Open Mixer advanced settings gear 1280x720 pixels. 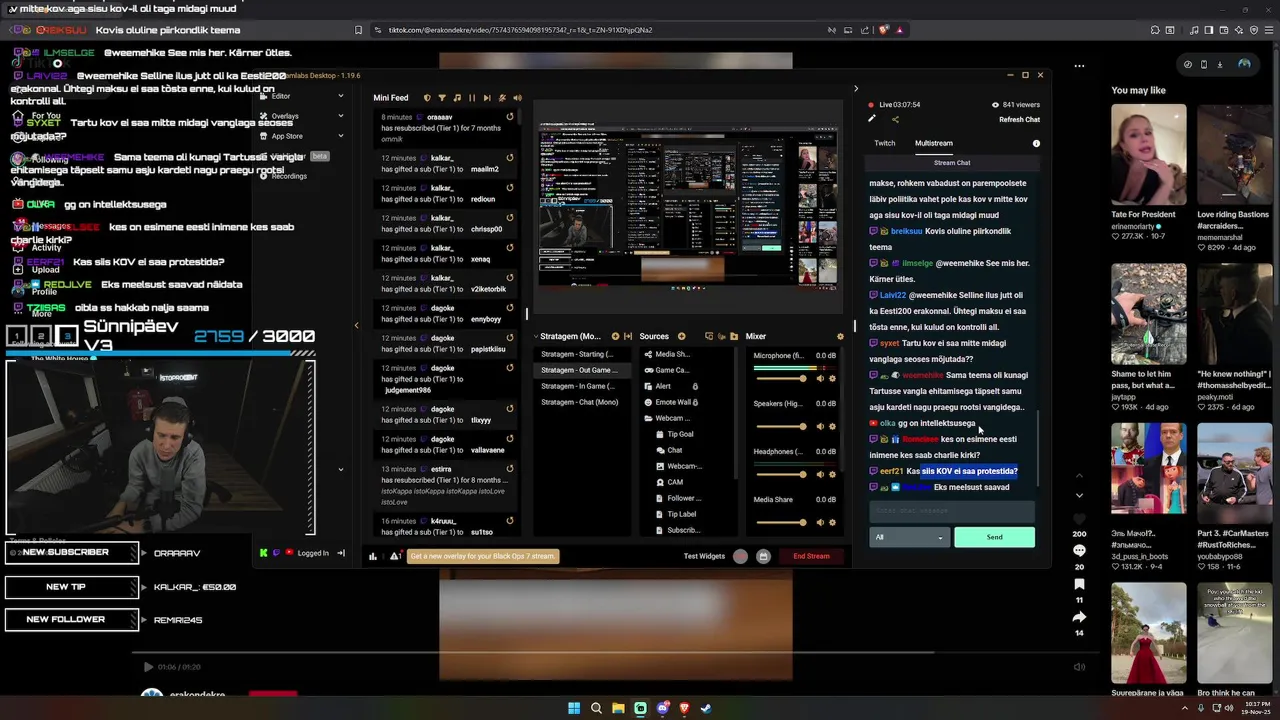pos(840,336)
